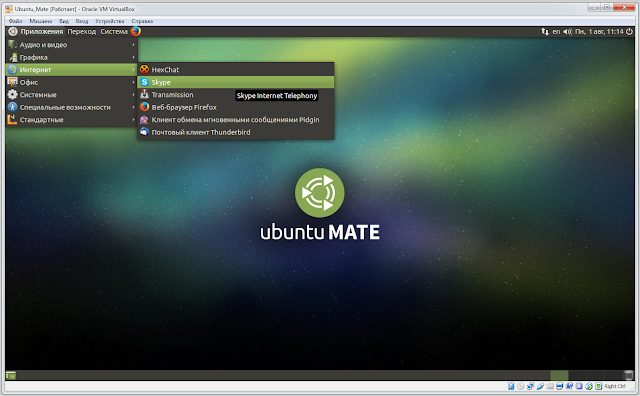Viewport: 640px width, 396px height.
Task: Click the show desktop icon in bottom panel
Action: coord(11,375)
